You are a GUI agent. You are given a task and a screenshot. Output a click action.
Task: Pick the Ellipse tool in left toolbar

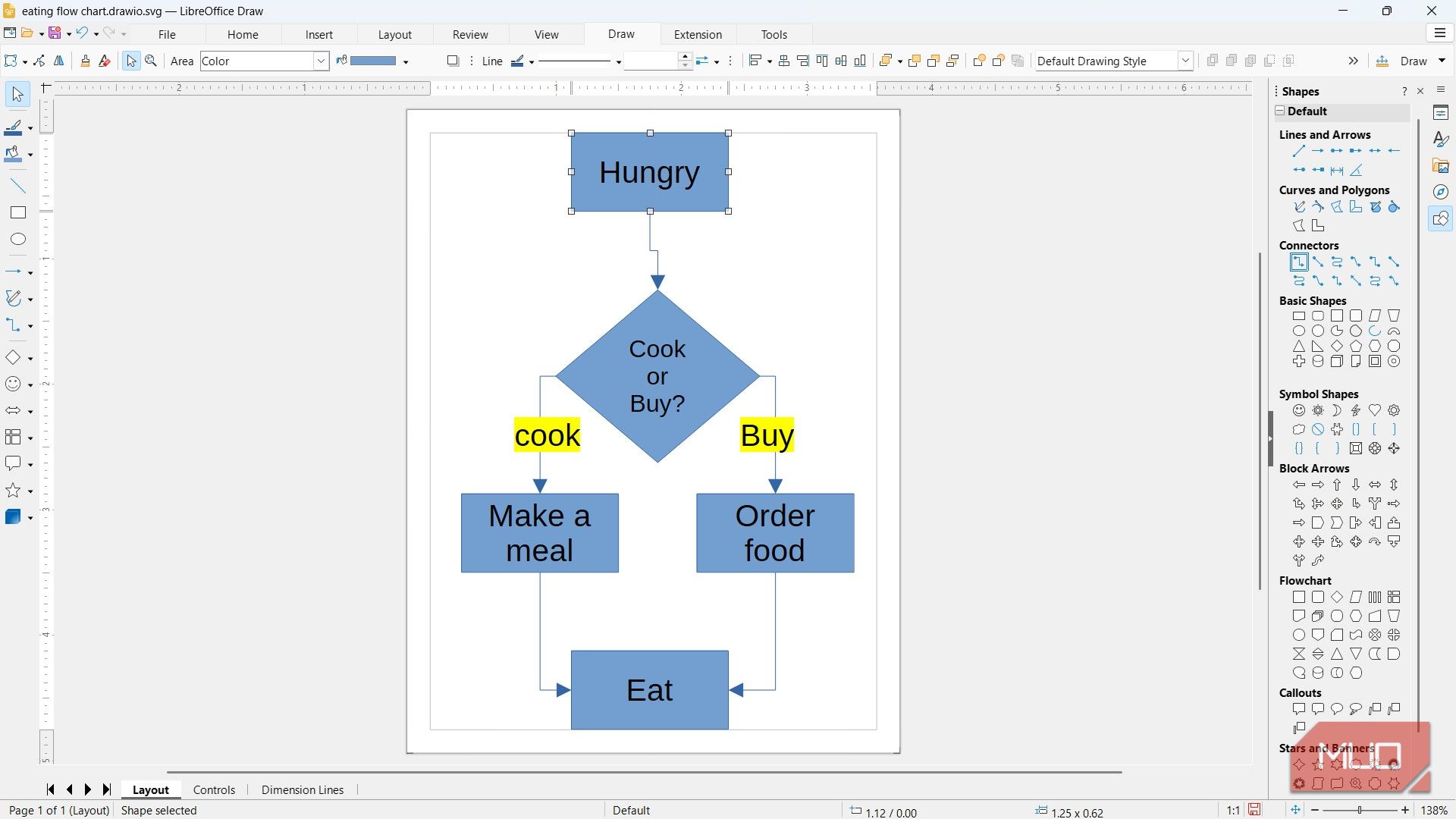pos(17,240)
